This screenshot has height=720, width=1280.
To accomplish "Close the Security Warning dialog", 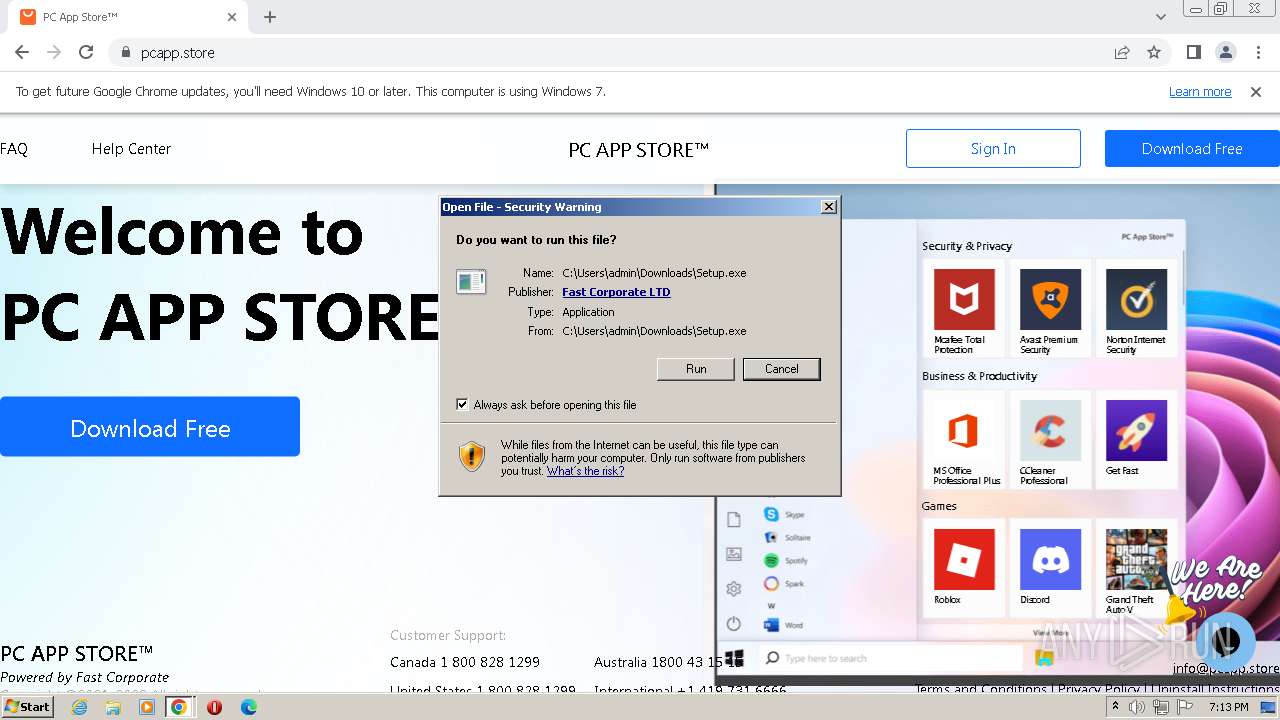I will click(828, 207).
